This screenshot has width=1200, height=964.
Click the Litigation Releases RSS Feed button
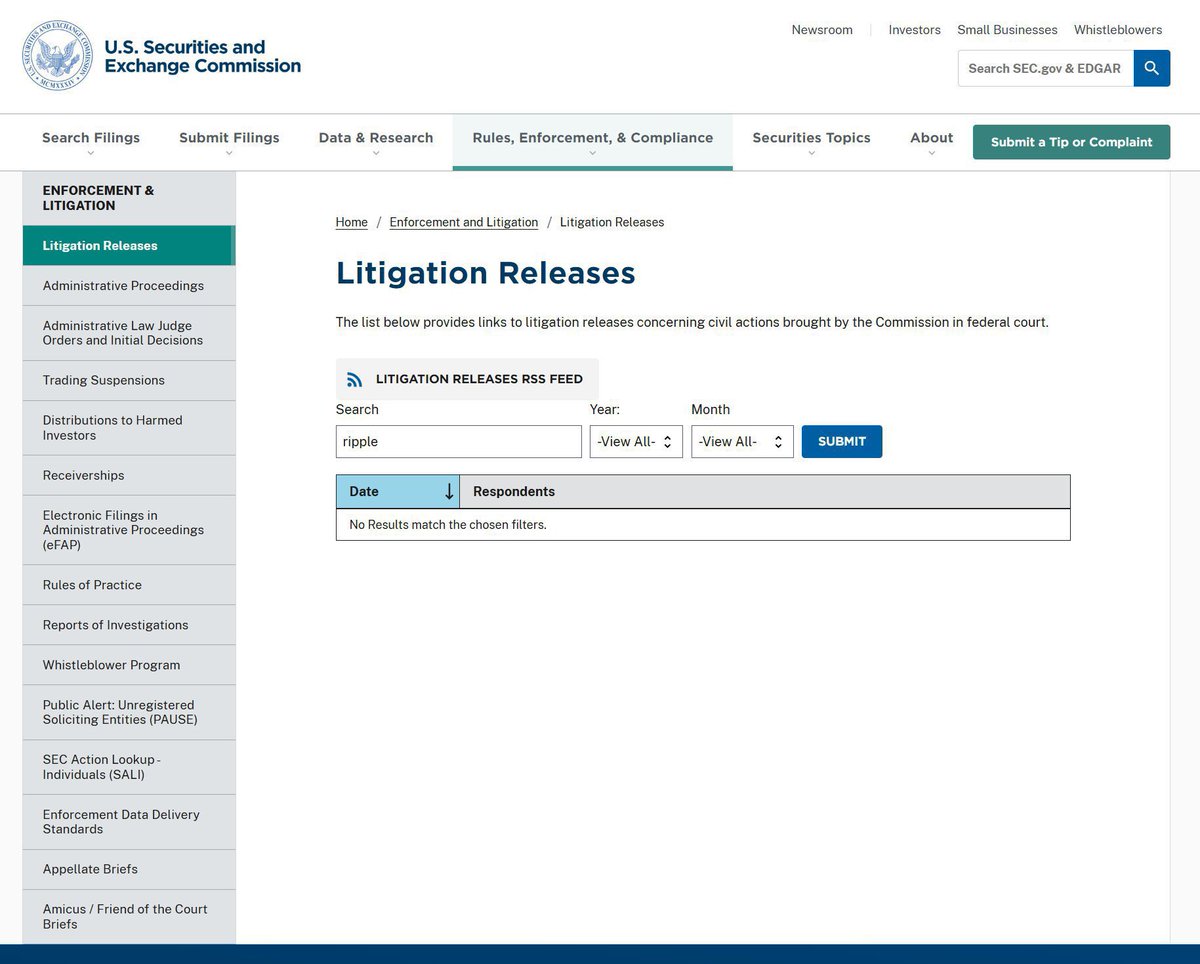[x=466, y=379]
